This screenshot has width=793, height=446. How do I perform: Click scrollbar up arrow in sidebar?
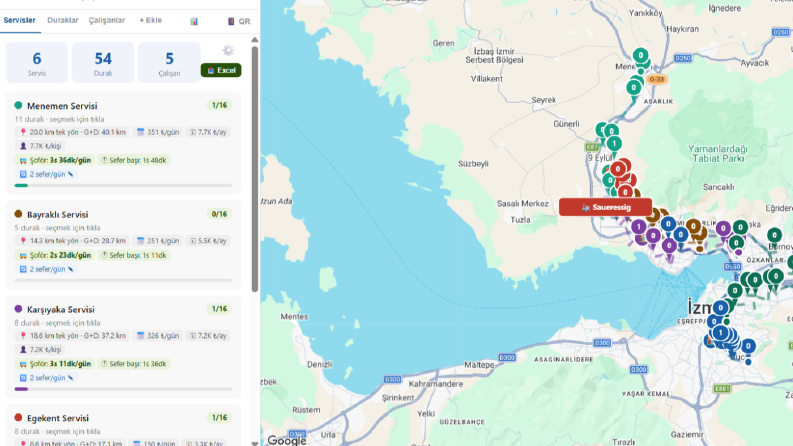pos(255,40)
